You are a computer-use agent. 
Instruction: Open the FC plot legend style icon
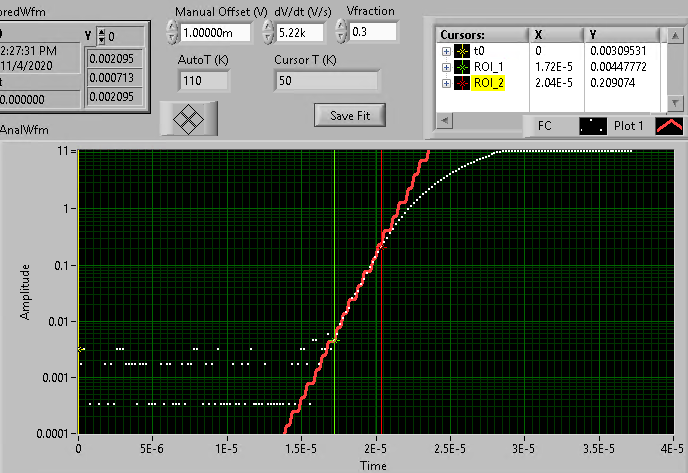click(592, 127)
